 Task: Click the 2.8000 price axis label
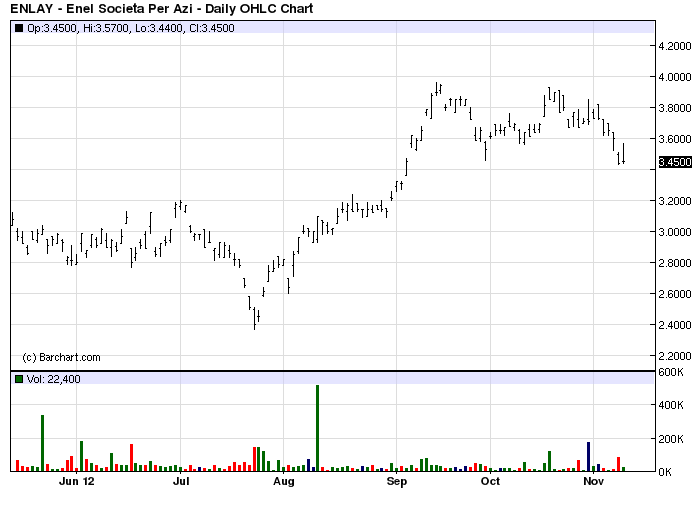coord(675,263)
